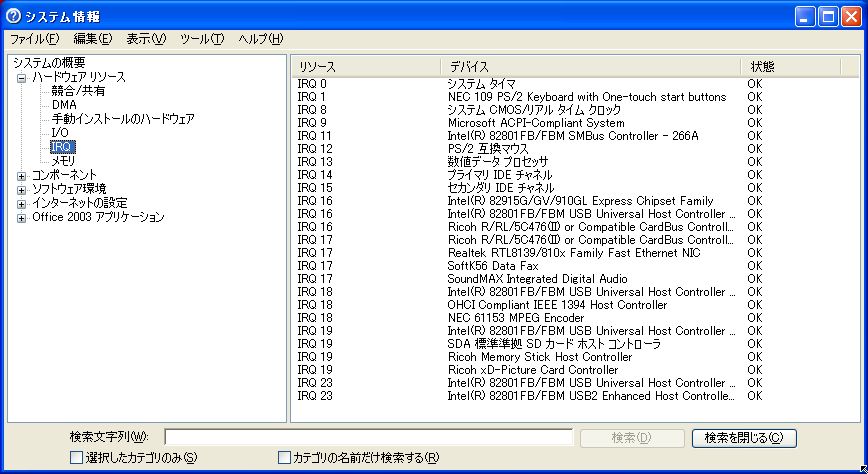This screenshot has width=868, height=474.
Task: Expand Office 2003 アプリケーション node
Action: (x=22, y=217)
